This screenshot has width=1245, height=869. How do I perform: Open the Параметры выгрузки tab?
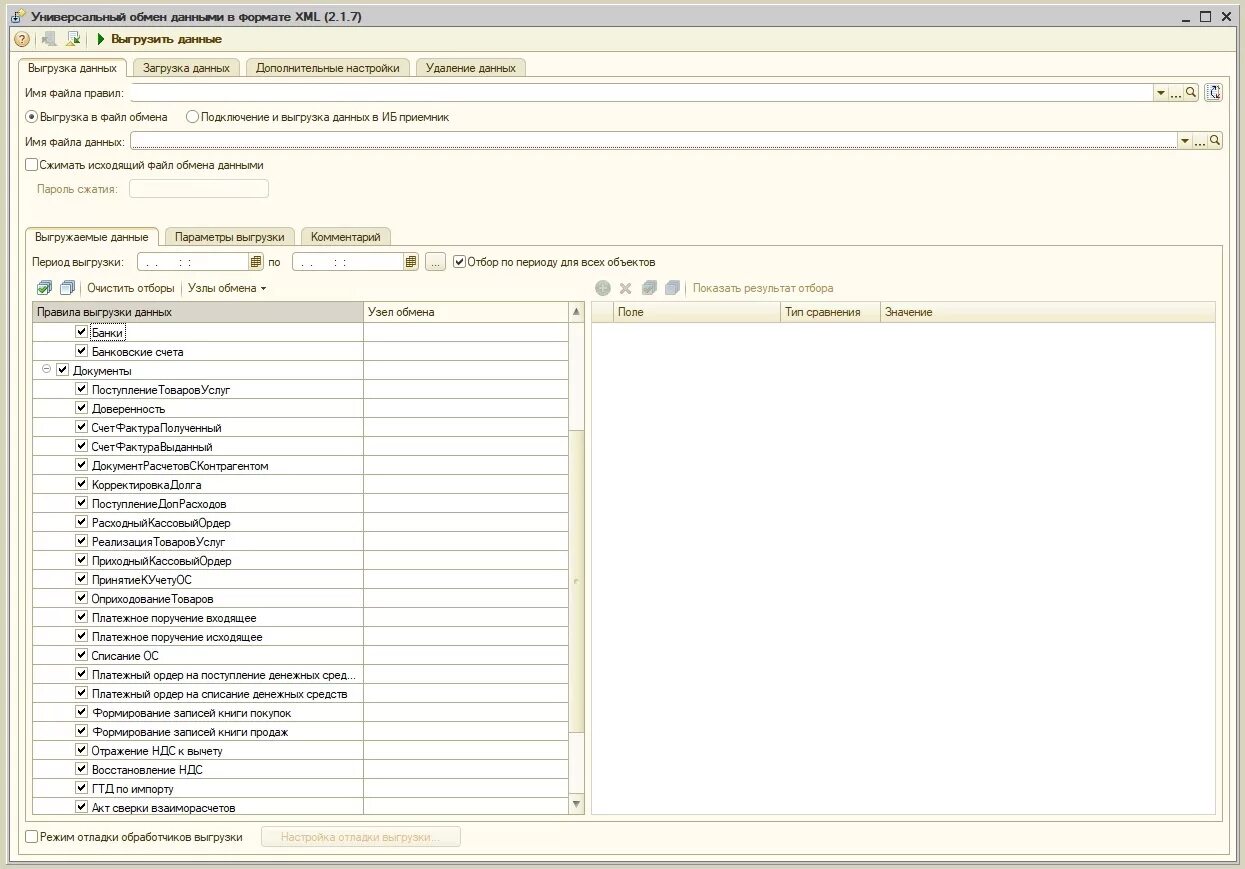[x=230, y=237]
